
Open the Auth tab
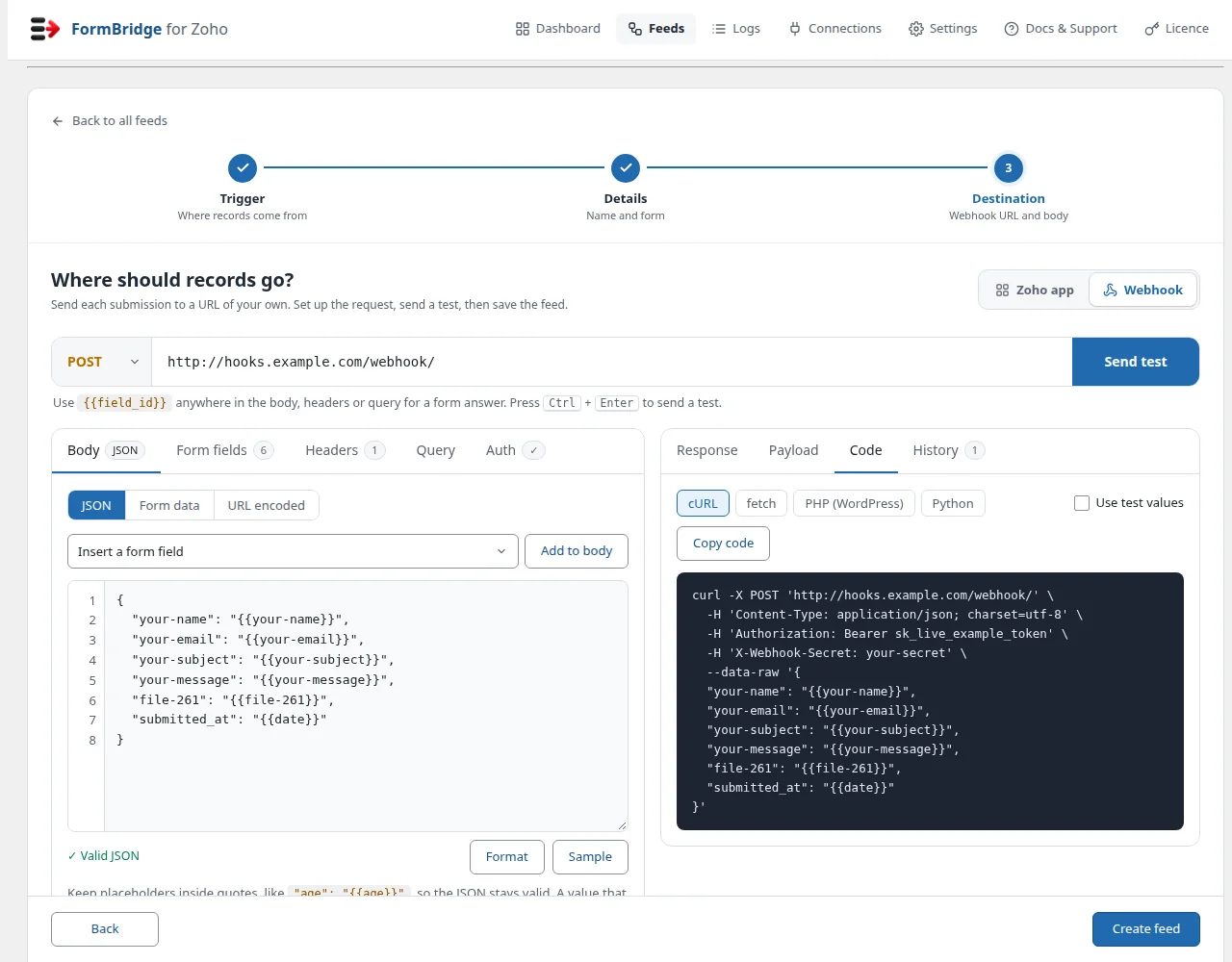pyautogui.click(x=515, y=450)
